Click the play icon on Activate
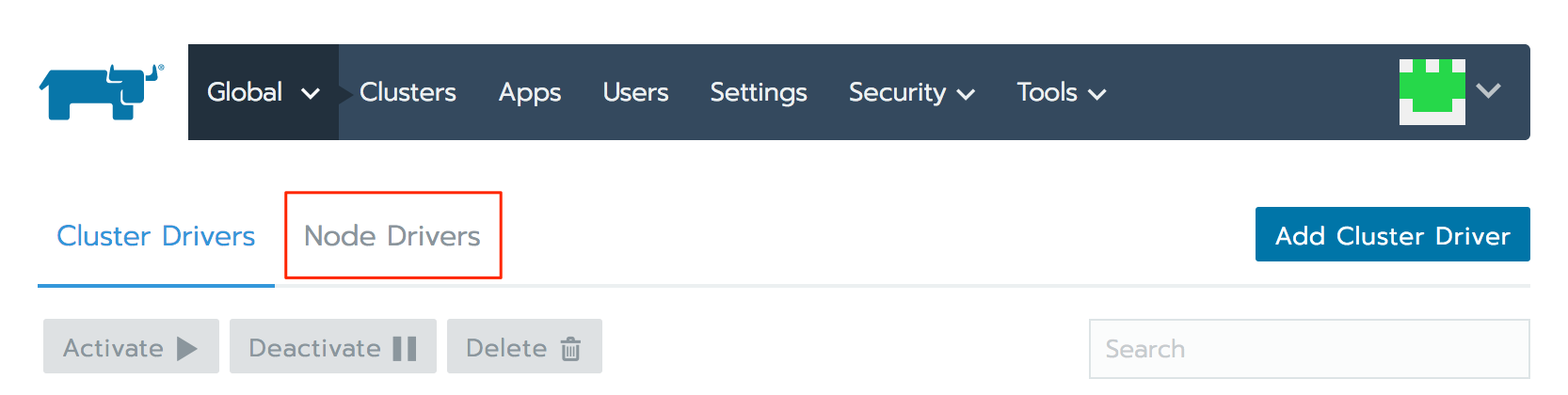1568x395 pixels. pos(186,349)
